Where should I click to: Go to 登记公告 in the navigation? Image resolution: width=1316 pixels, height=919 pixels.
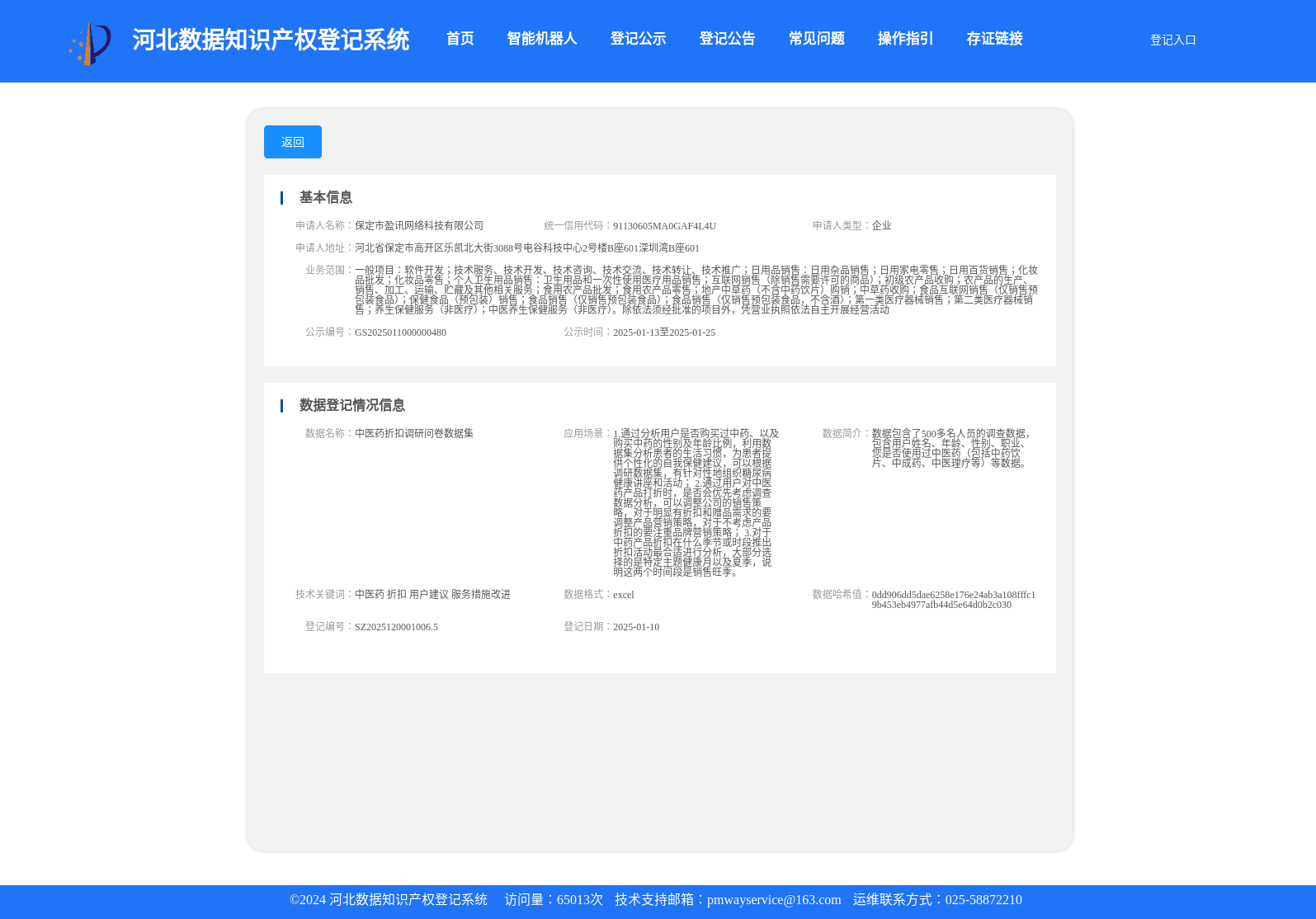pos(727,39)
